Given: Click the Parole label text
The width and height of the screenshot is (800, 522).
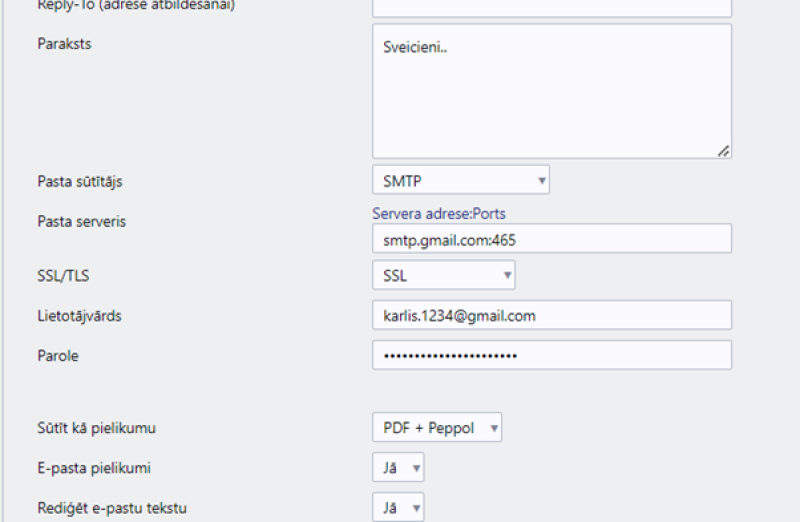Looking at the screenshot, I should 57,355.
